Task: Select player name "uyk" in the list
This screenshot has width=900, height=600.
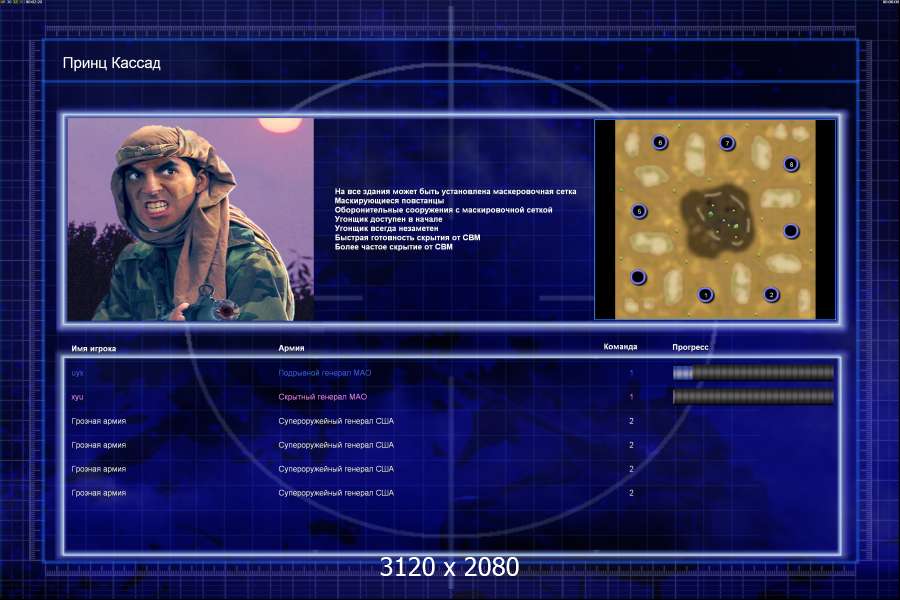Action: click(77, 373)
